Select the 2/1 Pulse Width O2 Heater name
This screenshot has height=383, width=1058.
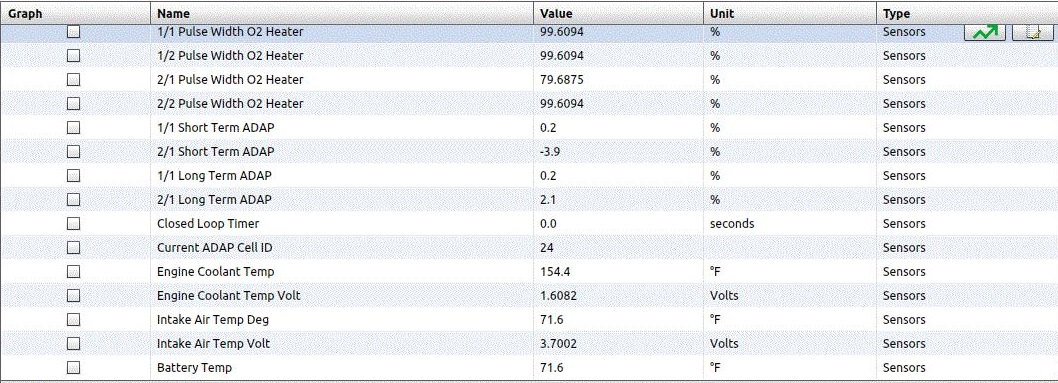click(230, 80)
